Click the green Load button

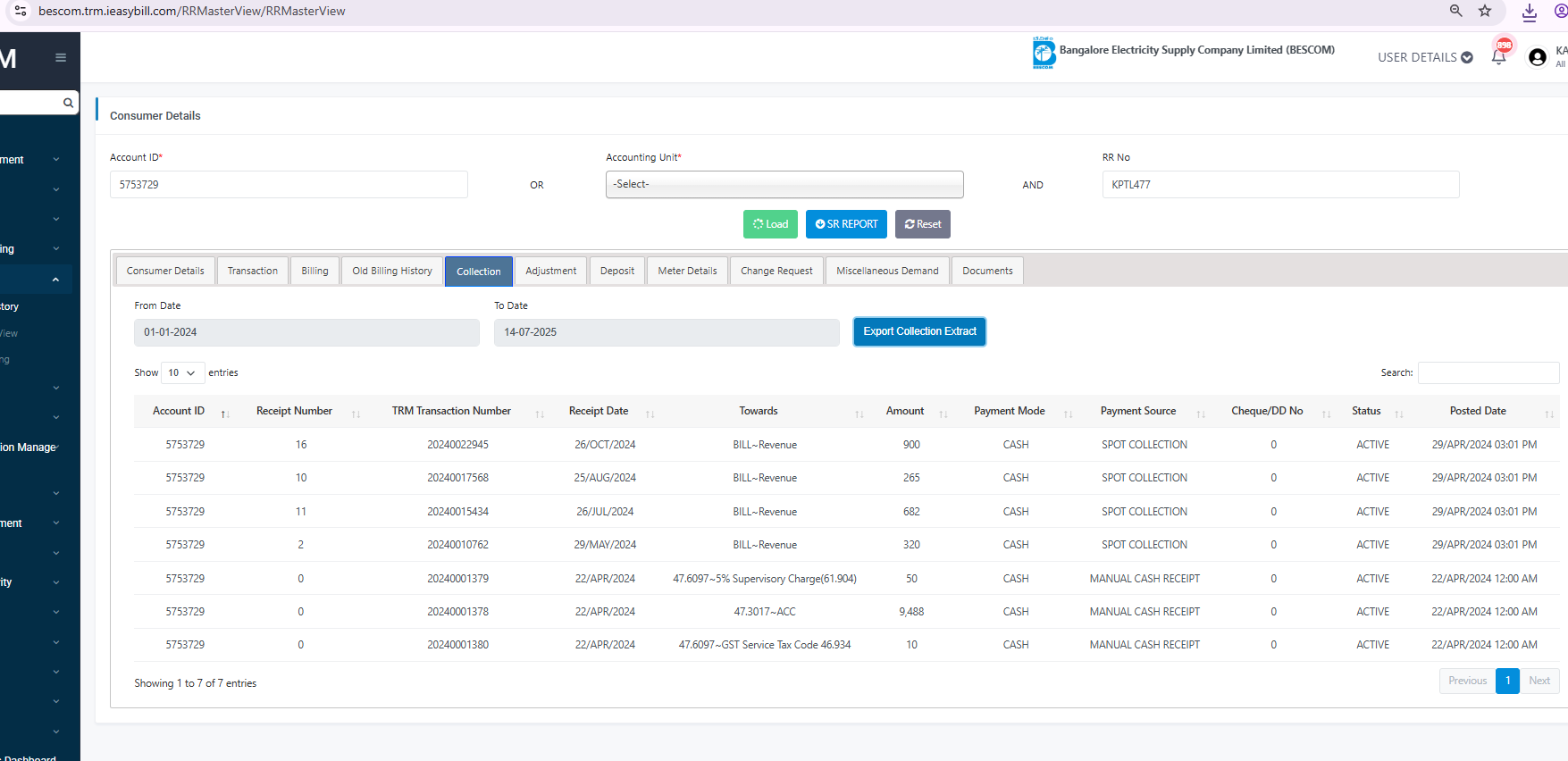point(770,224)
